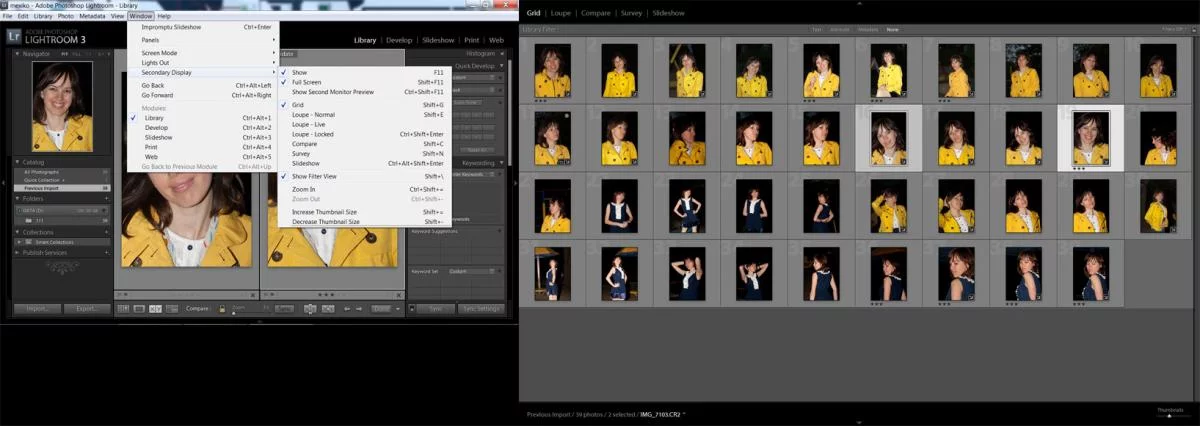Adjust the Thumbnails size slider
1200x426 pixels.
[x=1169, y=416]
